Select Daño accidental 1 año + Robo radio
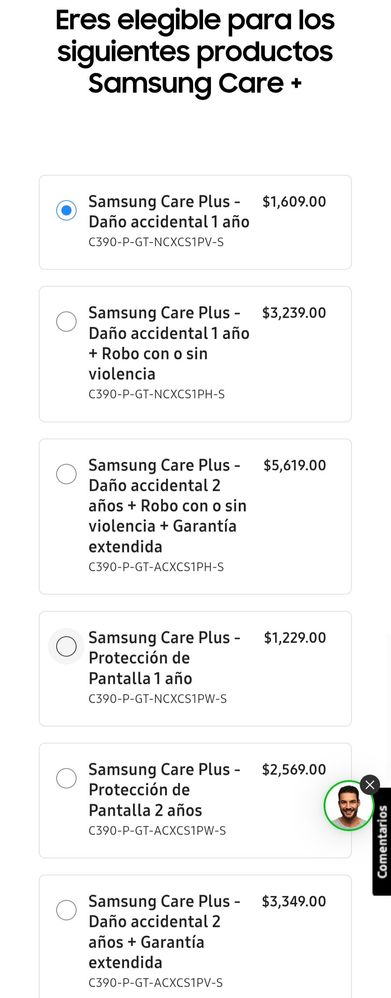The image size is (391, 998). click(66, 322)
